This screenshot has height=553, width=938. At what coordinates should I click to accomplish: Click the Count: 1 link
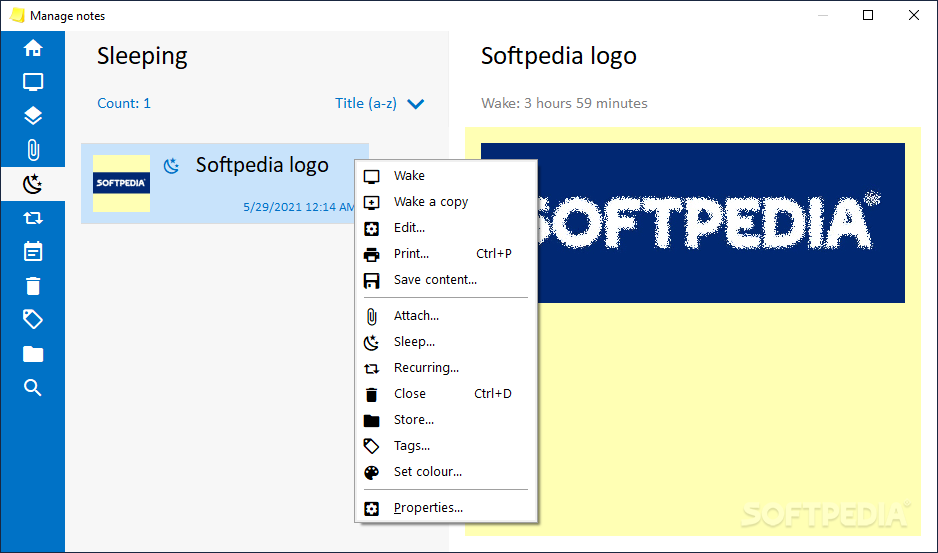pyautogui.click(x=124, y=104)
